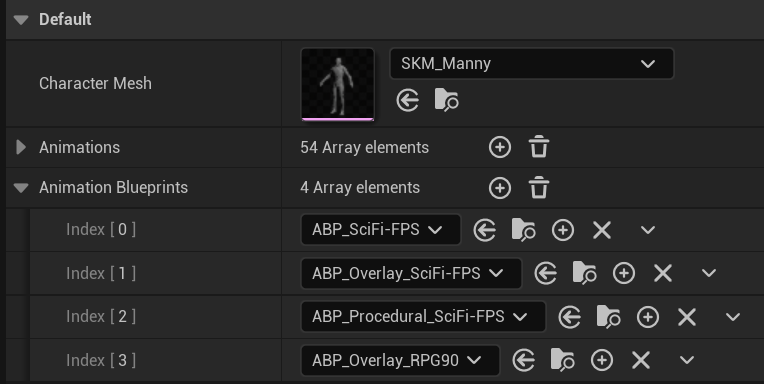This screenshot has width=764, height=384.
Task: Select the Index [ 2 ] row label
Action: pos(101,317)
